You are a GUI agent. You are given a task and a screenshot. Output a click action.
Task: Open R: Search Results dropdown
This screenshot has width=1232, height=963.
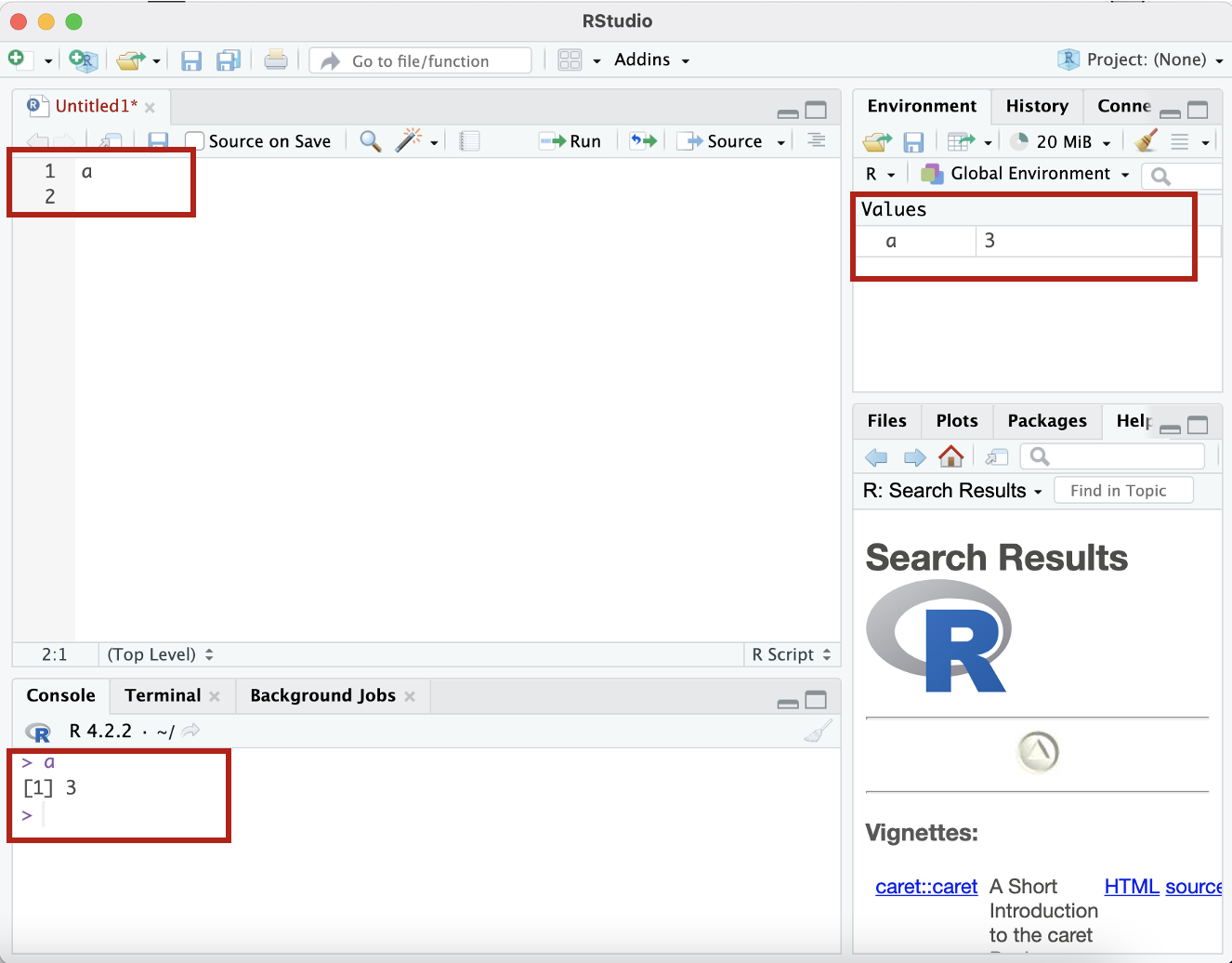tap(952, 491)
